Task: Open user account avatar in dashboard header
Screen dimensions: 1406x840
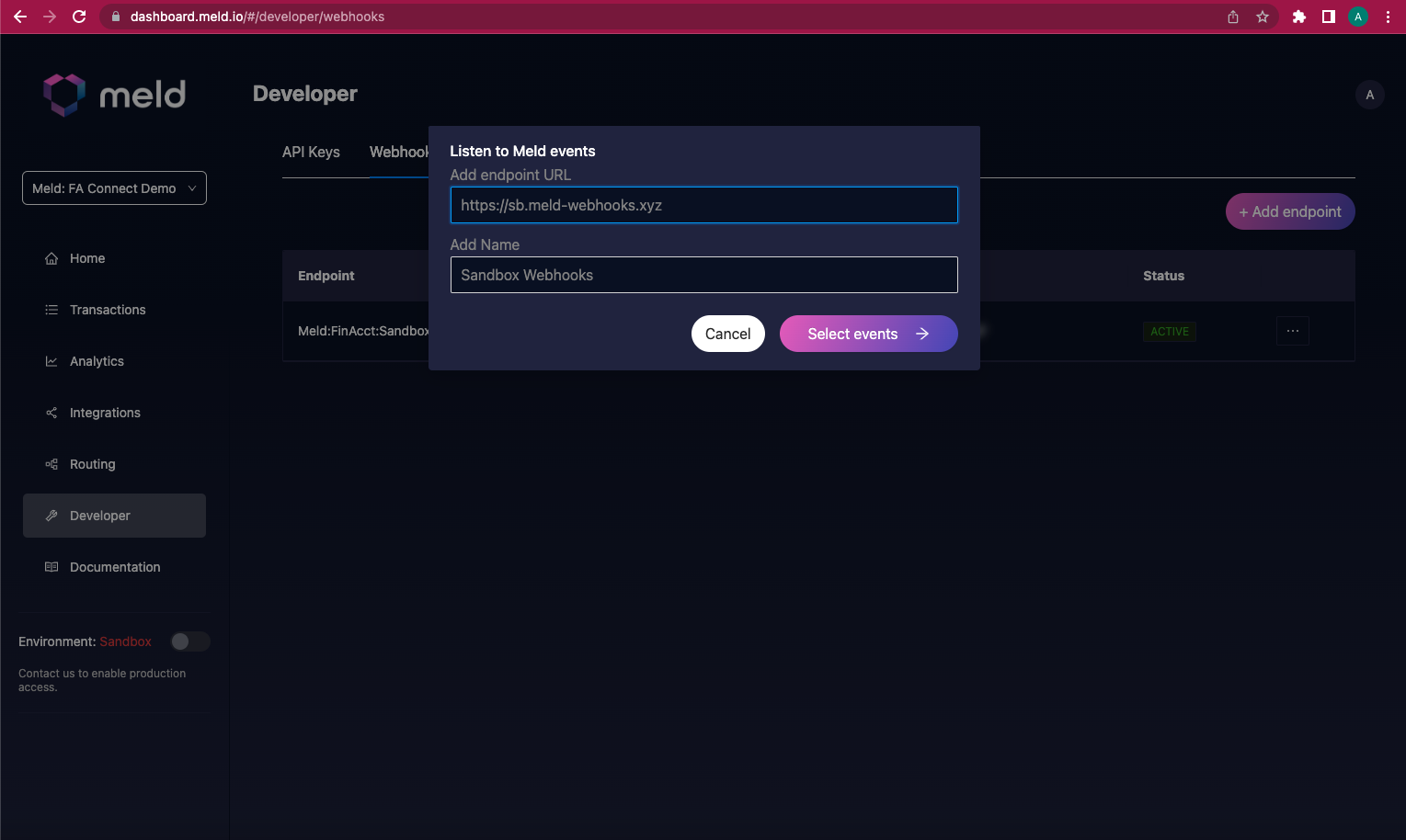Action: [x=1370, y=95]
